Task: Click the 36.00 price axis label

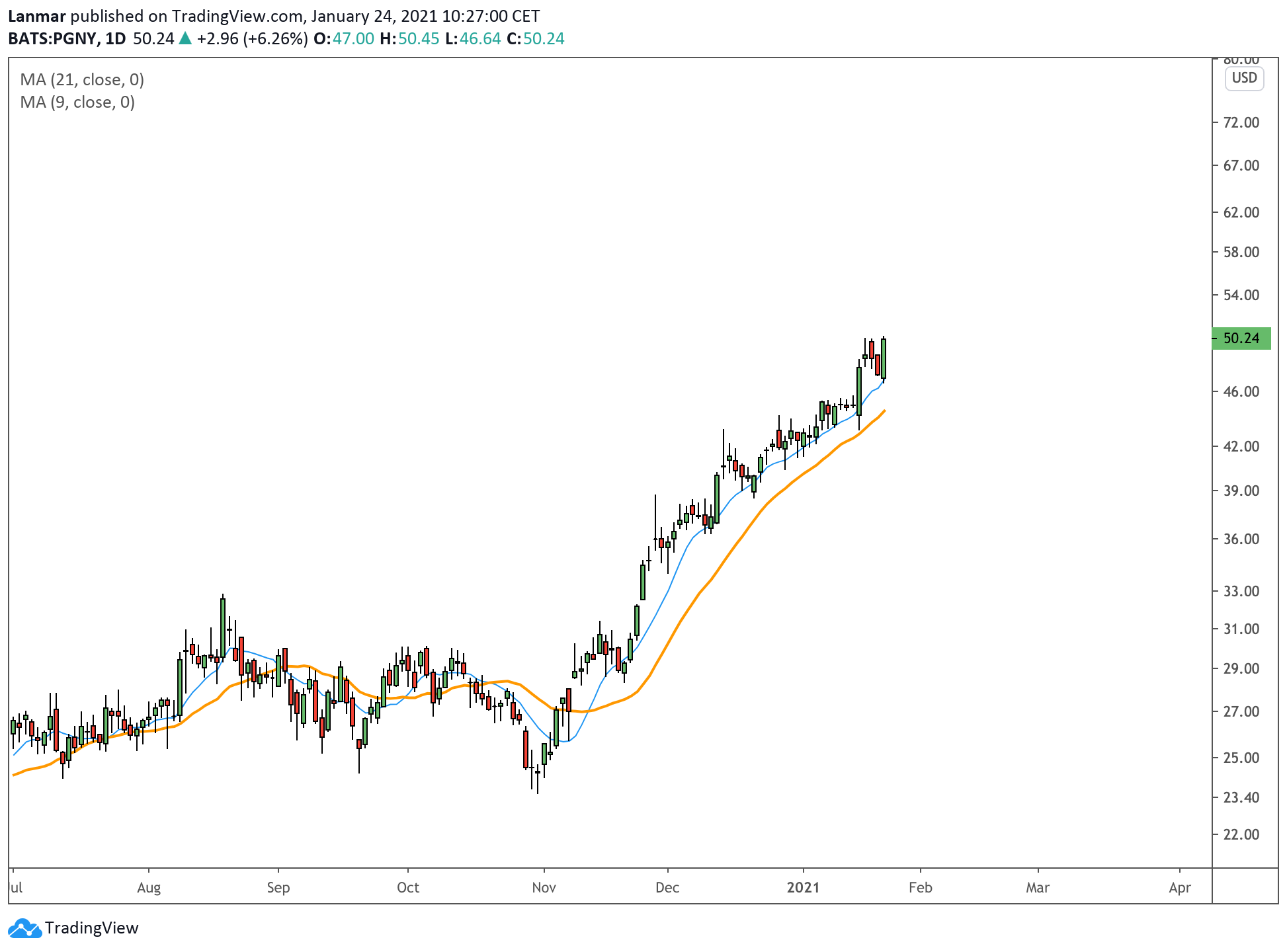Action: point(1241,539)
